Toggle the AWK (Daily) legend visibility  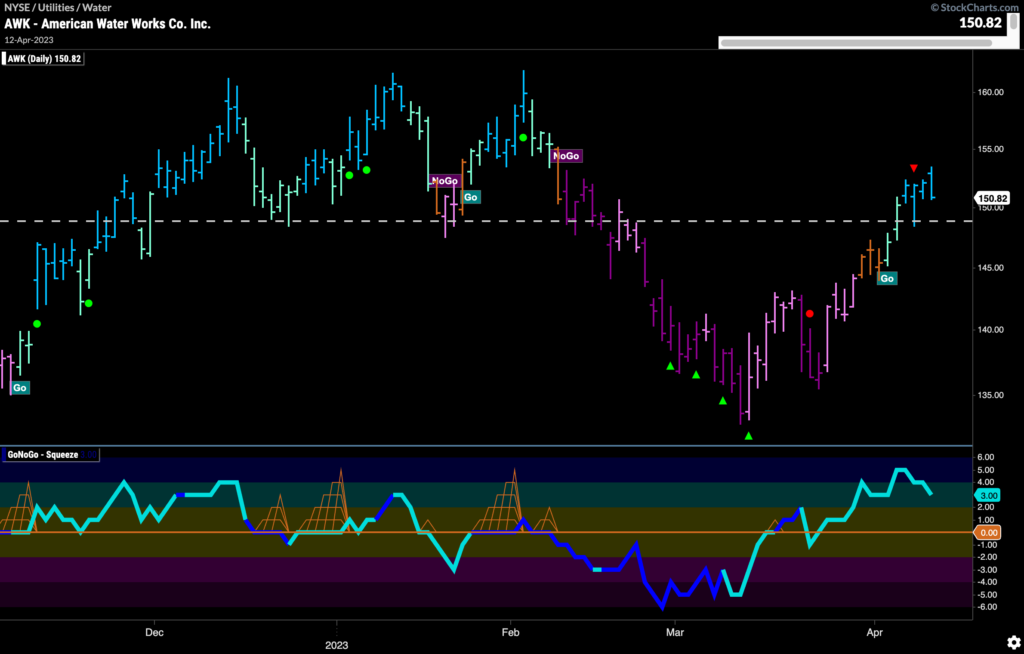click(x=44, y=58)
